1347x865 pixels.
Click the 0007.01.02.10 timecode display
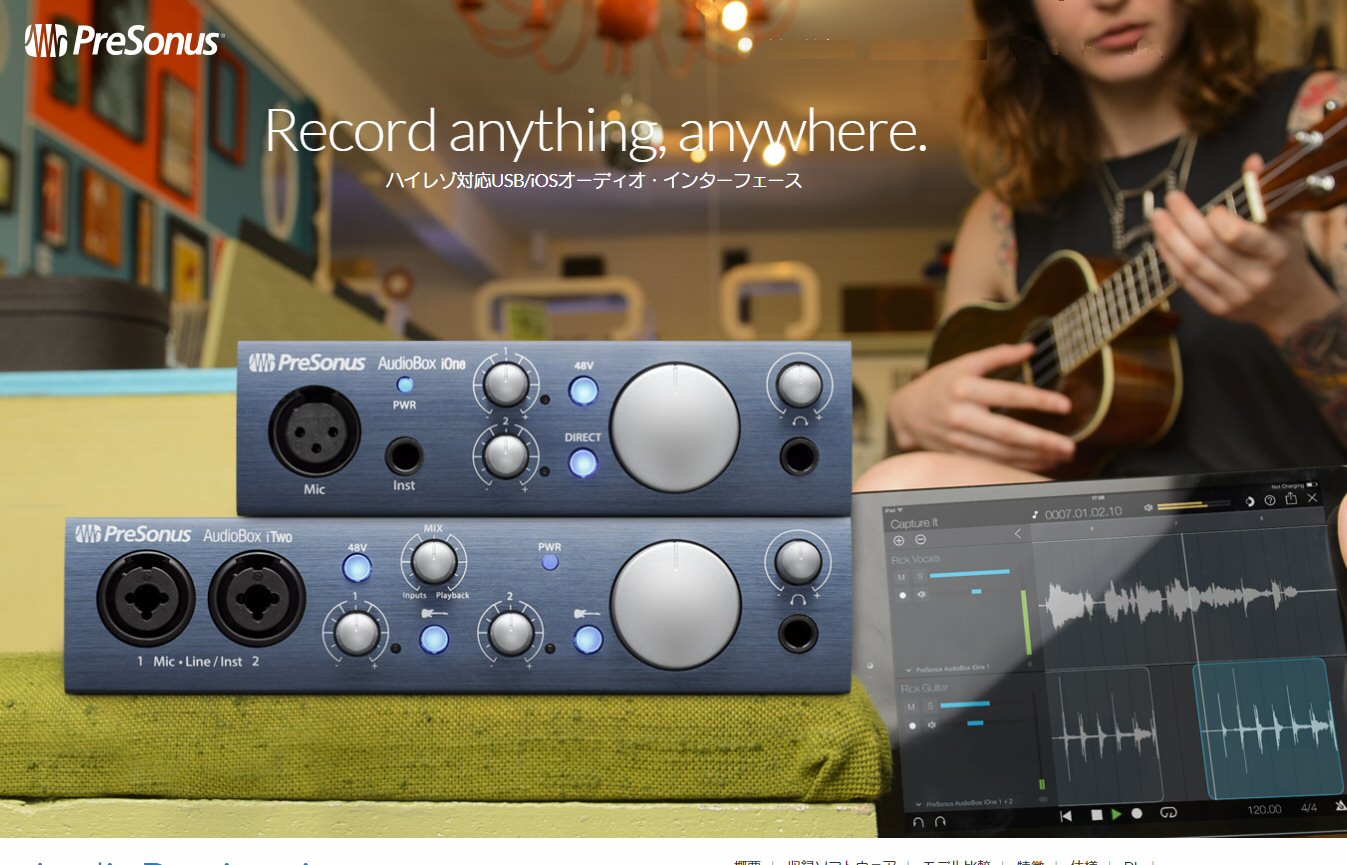tap(1083, 512)
